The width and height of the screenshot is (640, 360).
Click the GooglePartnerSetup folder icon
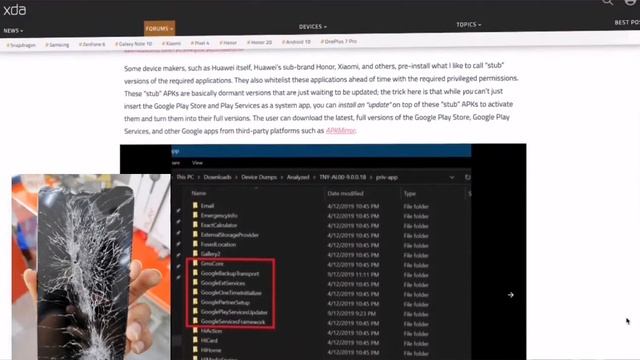195,302
